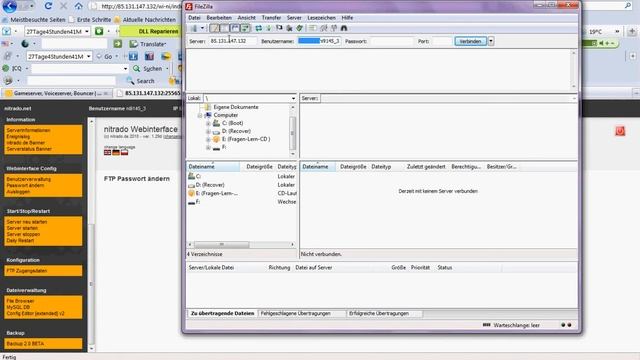Expand the C: (Boot) tree node
The height and width of the screenshot is (360, 640).
pyautogui.click(x=208, y=123)
